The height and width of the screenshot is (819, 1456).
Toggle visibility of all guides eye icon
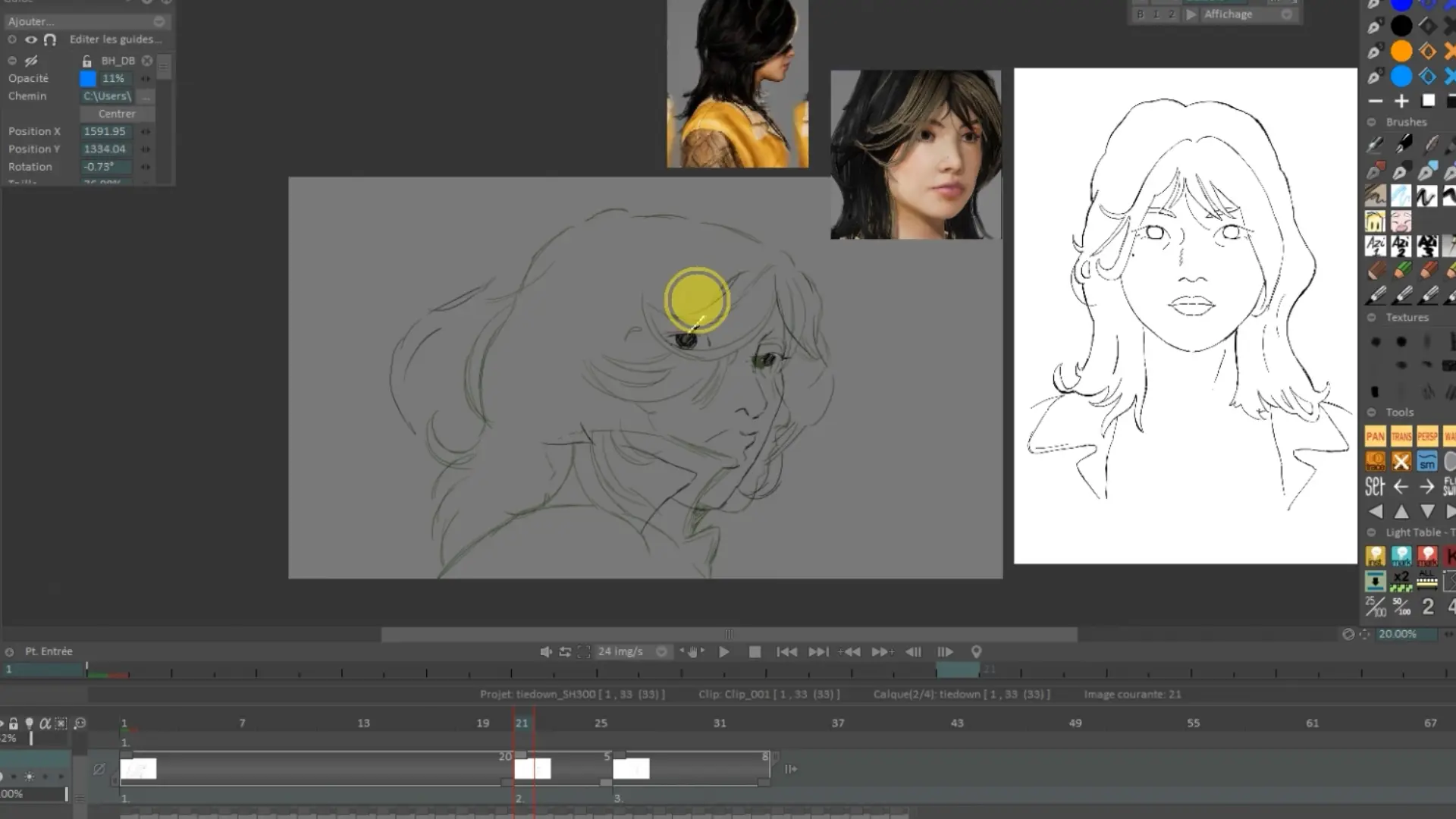31,39
